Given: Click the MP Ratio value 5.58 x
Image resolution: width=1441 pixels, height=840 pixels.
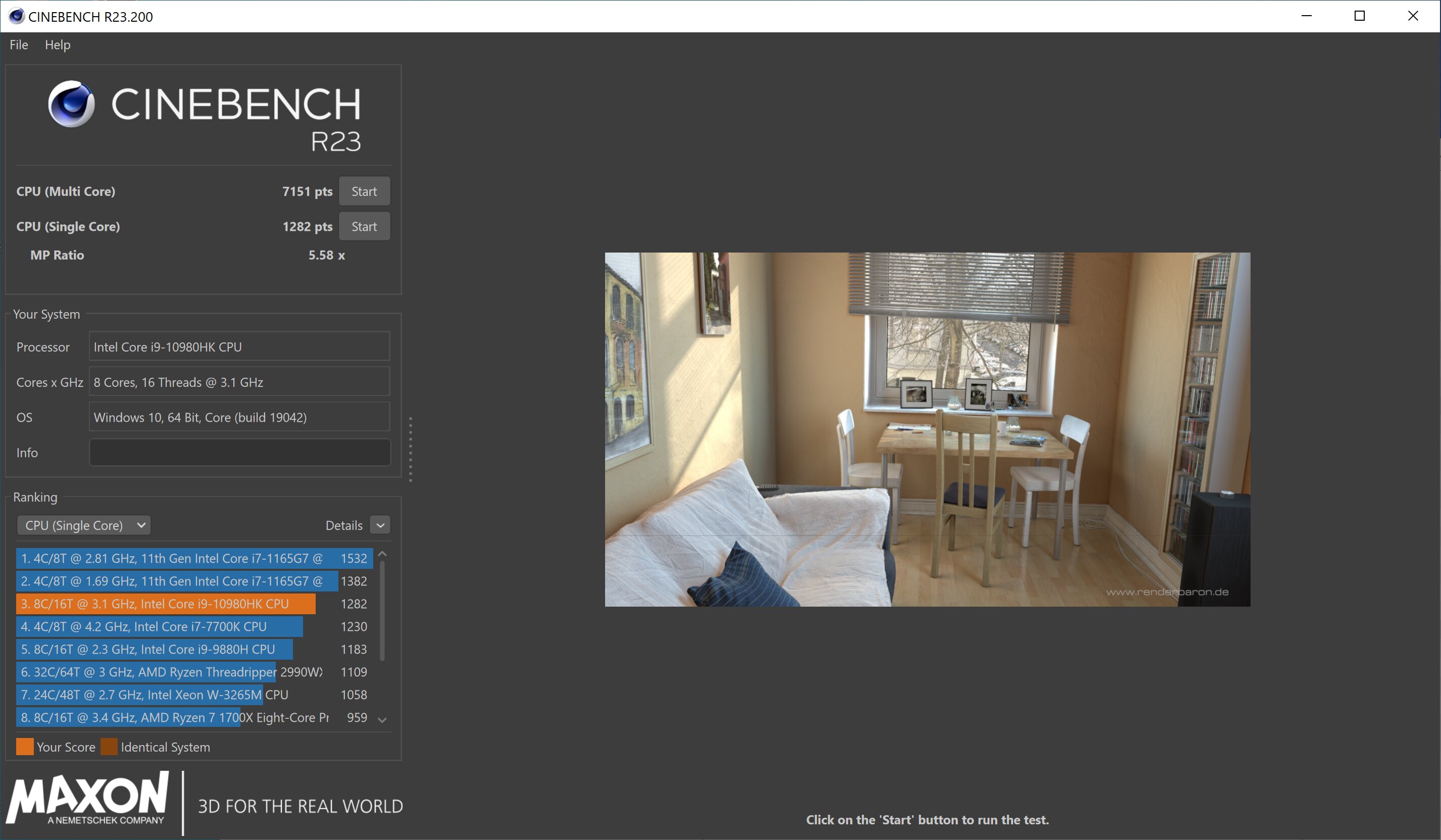Looking at the screenshot, I should coord(326,255).
